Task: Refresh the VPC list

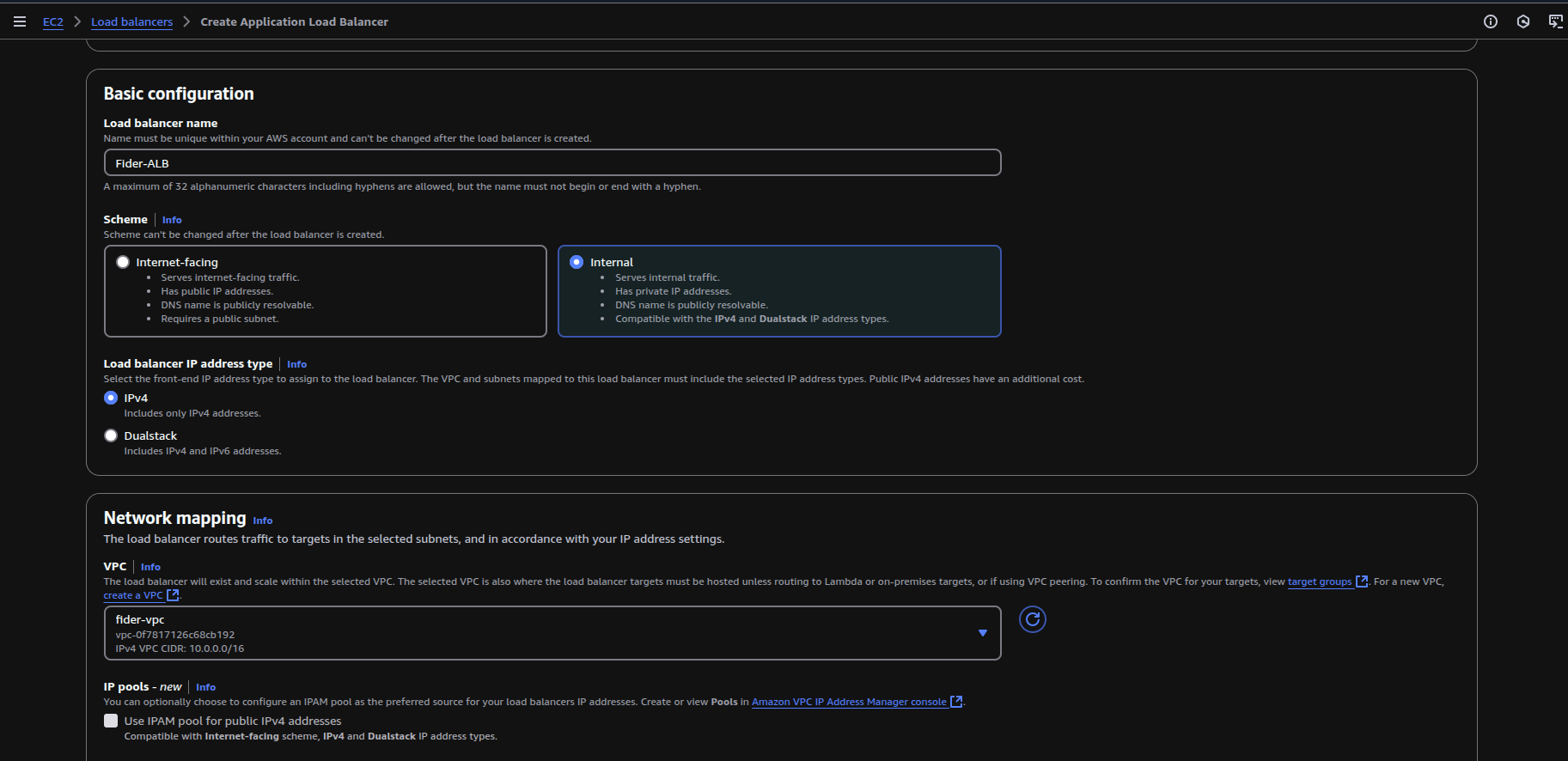Action: (1033, 619)
